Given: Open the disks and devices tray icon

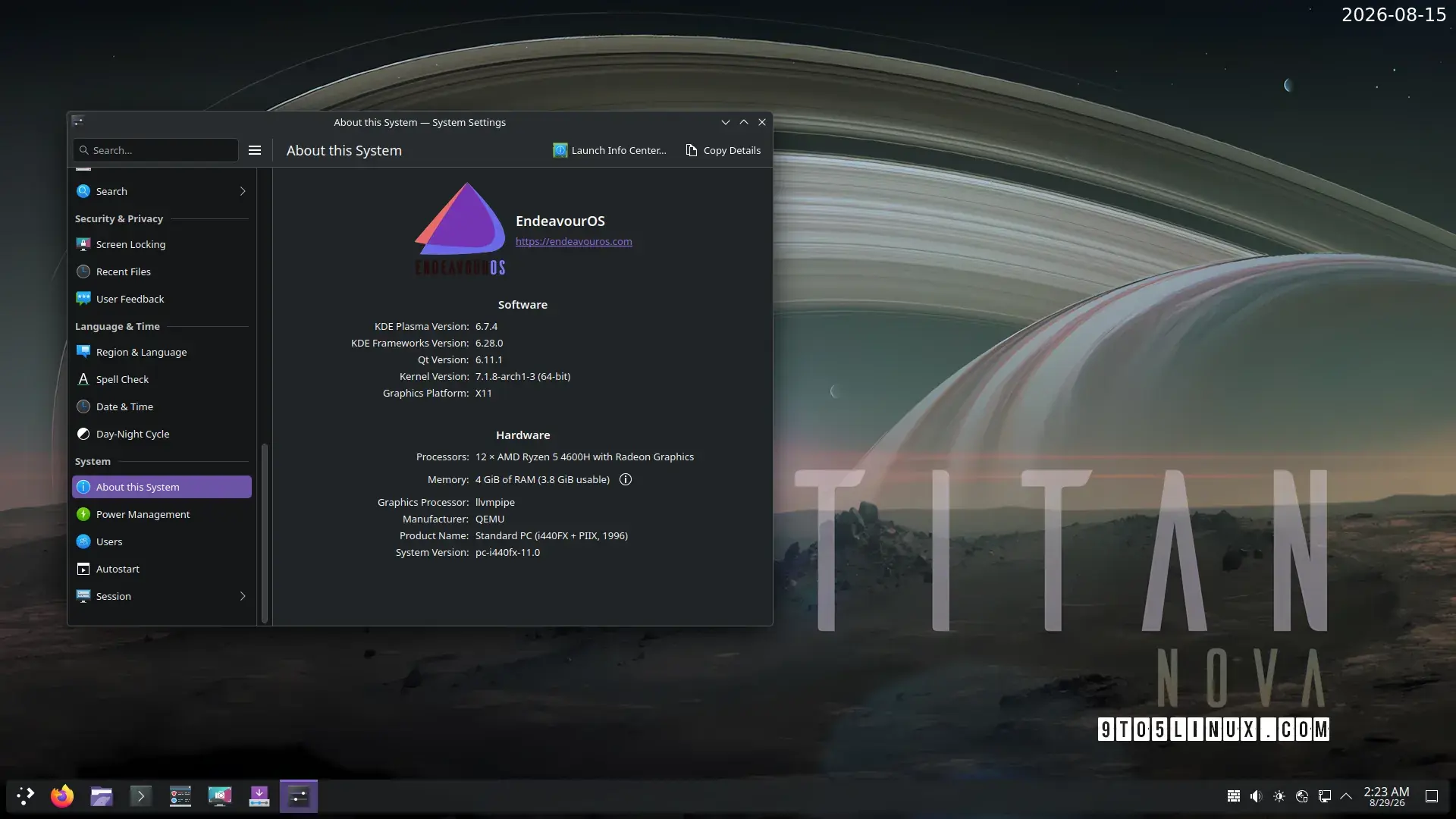Looking at the screenshot, I should point(1302,796).
